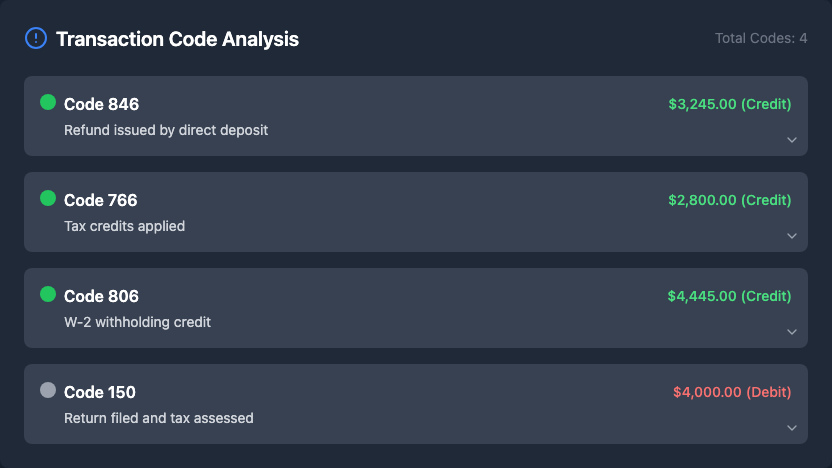Click the green status dot for Code 806
The image size is (832, 468).
point(48,294)
